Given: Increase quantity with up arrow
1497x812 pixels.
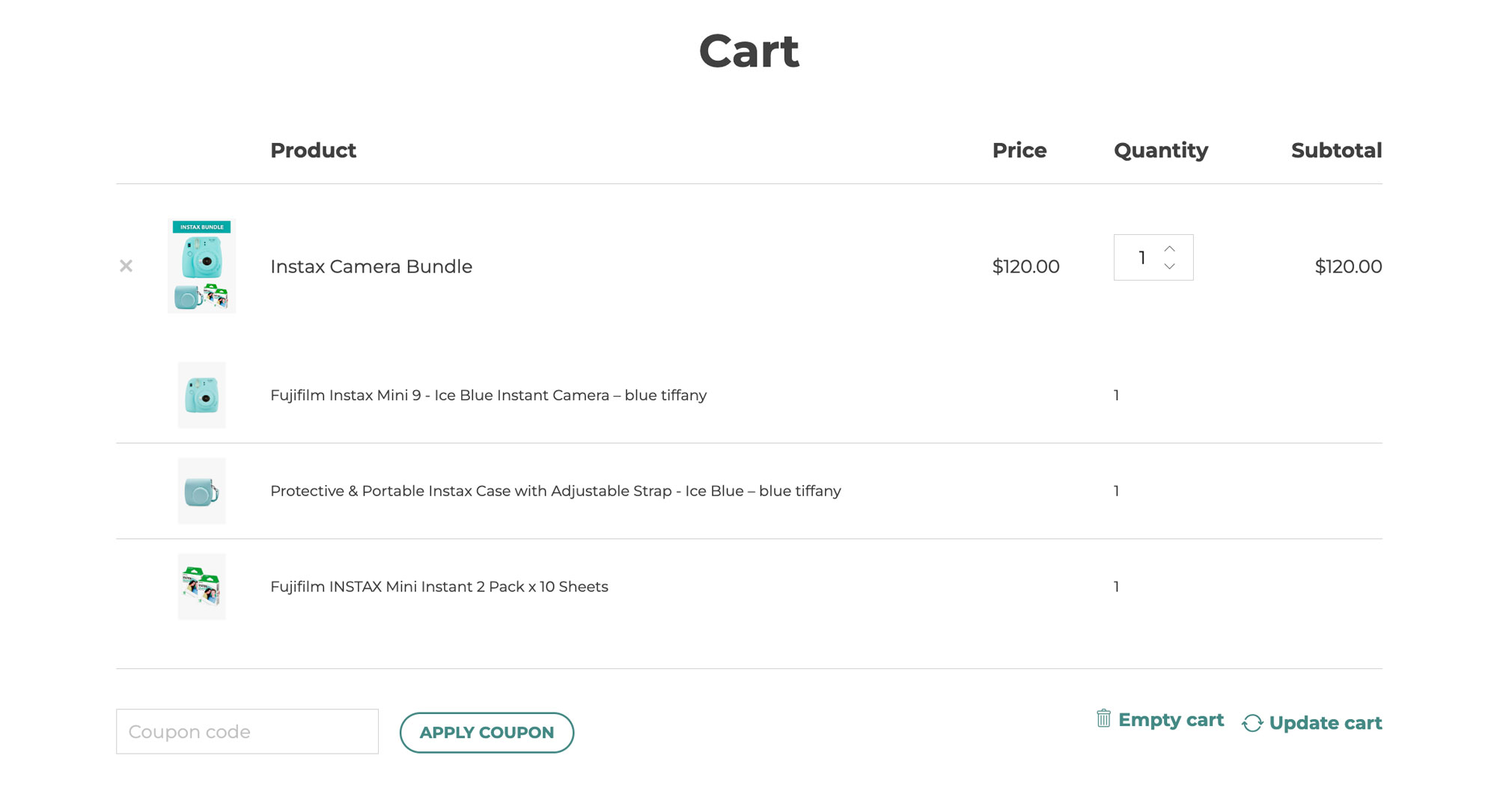Looking at the screenshot, I should point(1169,248).
